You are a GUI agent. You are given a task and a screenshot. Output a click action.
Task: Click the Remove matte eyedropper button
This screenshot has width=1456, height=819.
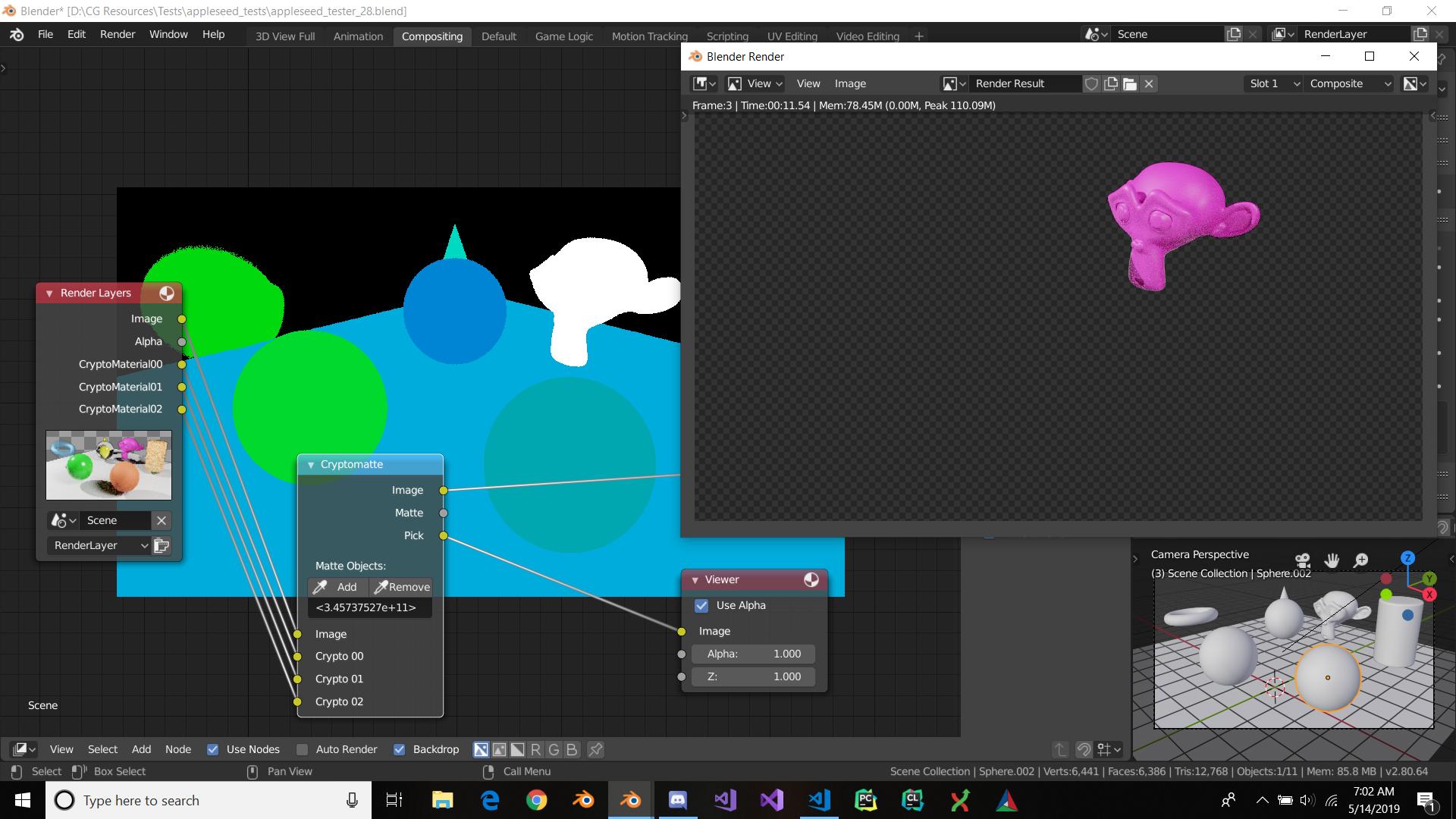(x=401, y=587)
